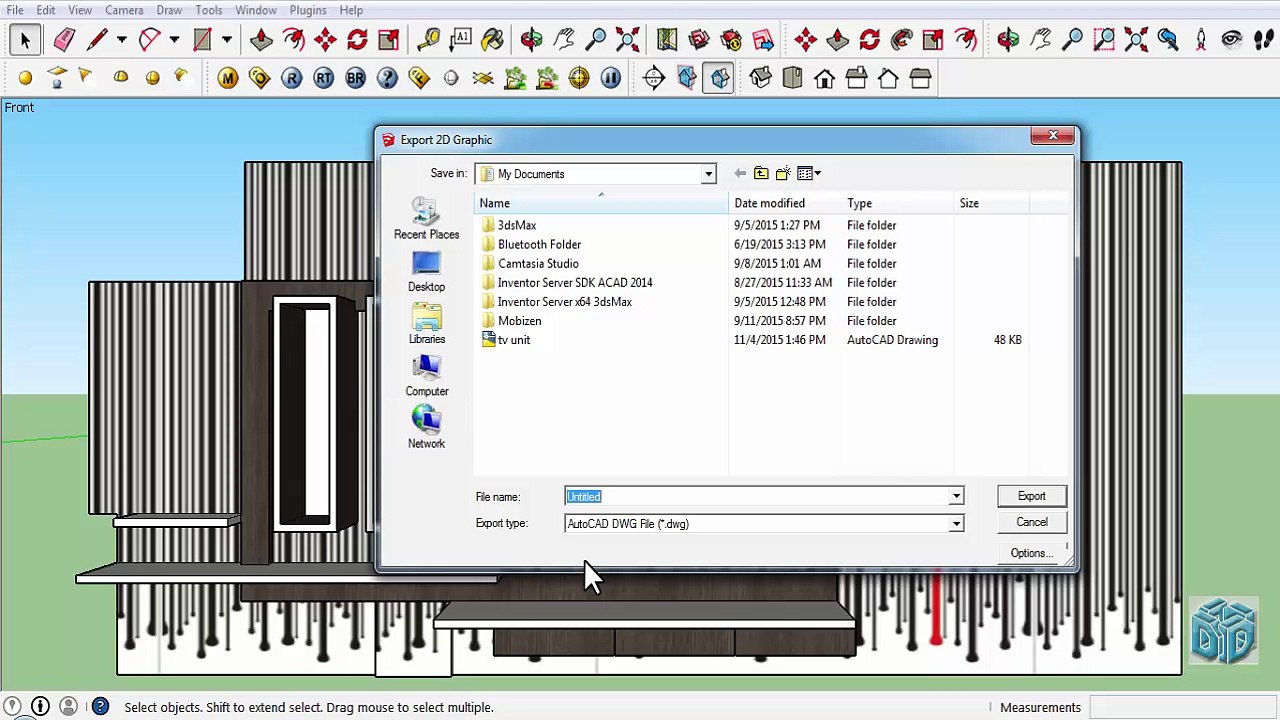Switch to Right view
Screen dimensions: 1280x720
857,78
